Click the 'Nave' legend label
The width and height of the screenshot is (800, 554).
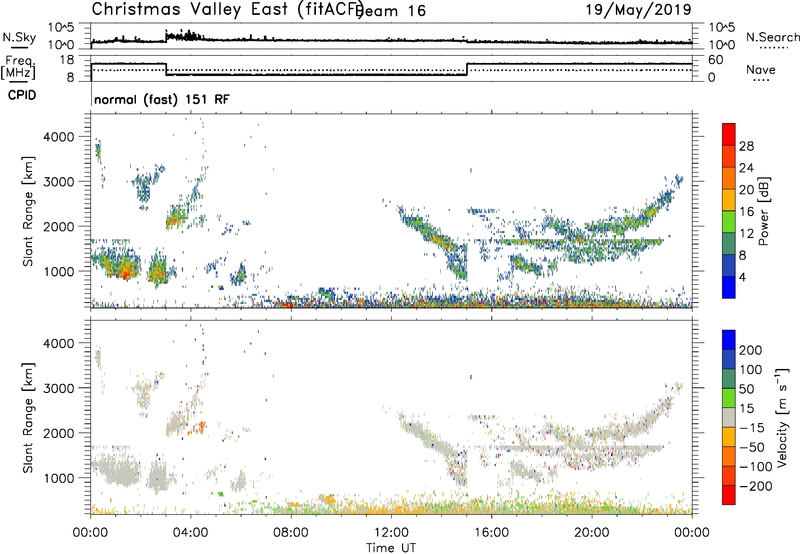click(761, 69)
